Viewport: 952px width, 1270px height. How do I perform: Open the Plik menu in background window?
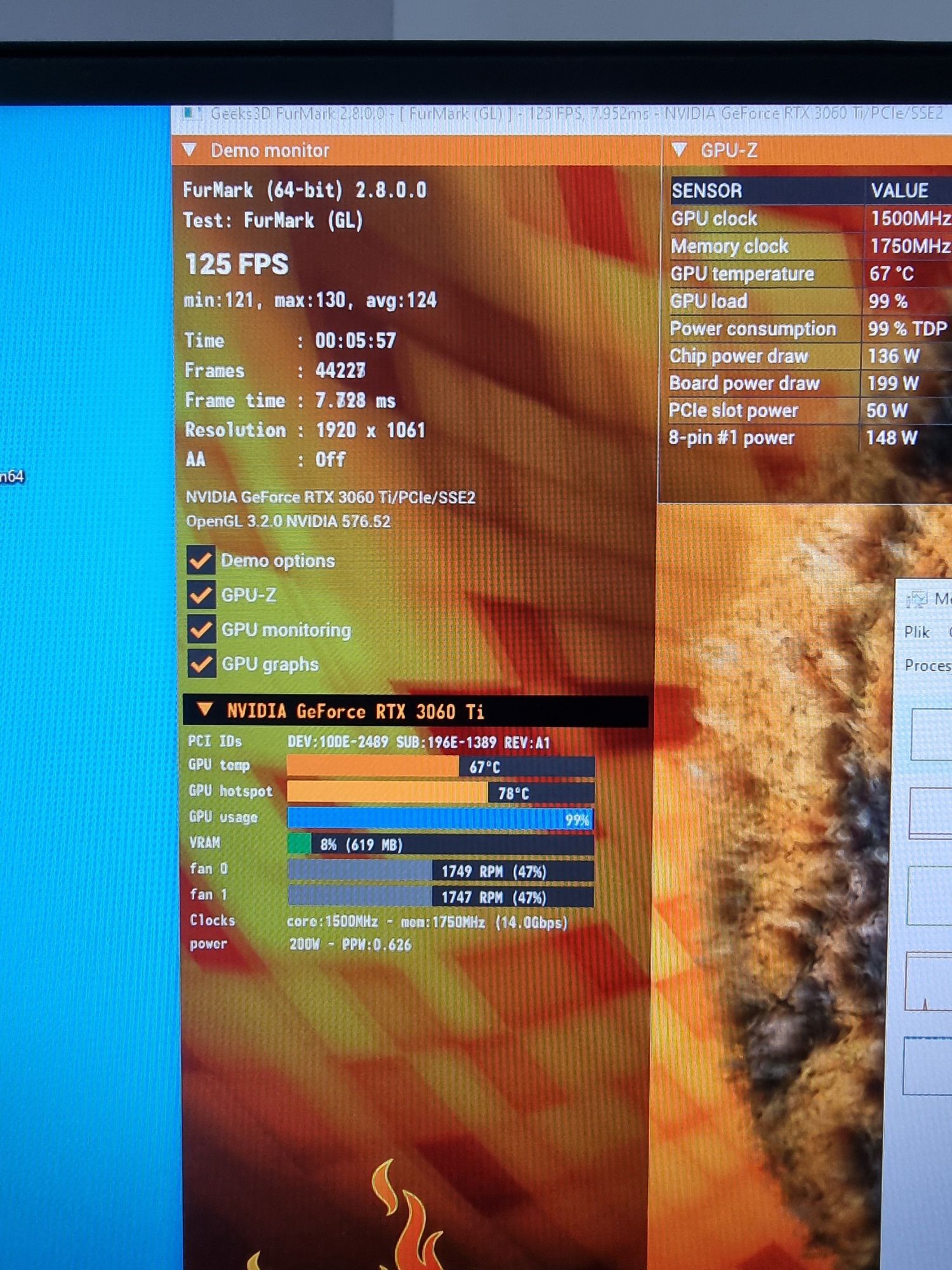point(916,632)
